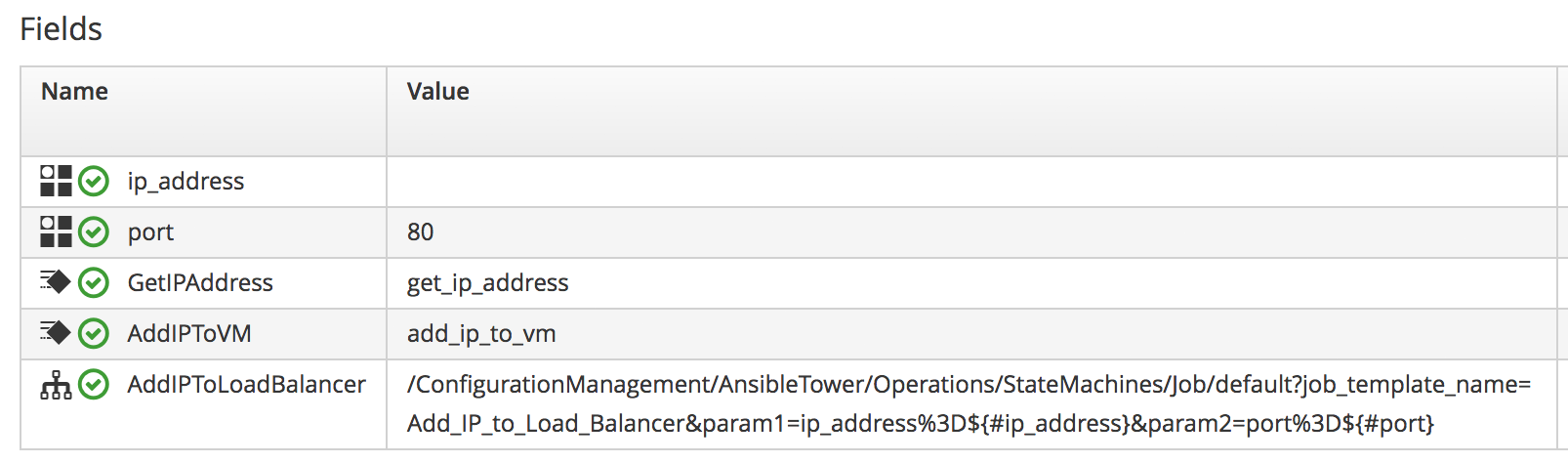Click the relationship icon beside AddIPToLoadBalancer

click(56, 386)
